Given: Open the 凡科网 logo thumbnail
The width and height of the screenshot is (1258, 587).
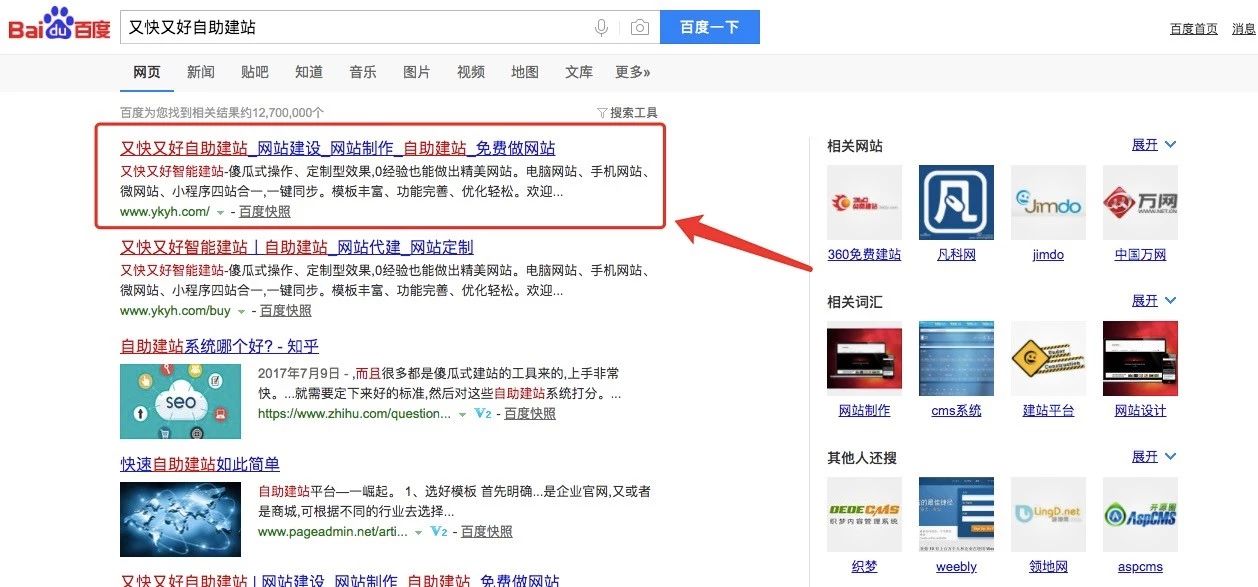Looking at the screenshot, I should 957,203.
